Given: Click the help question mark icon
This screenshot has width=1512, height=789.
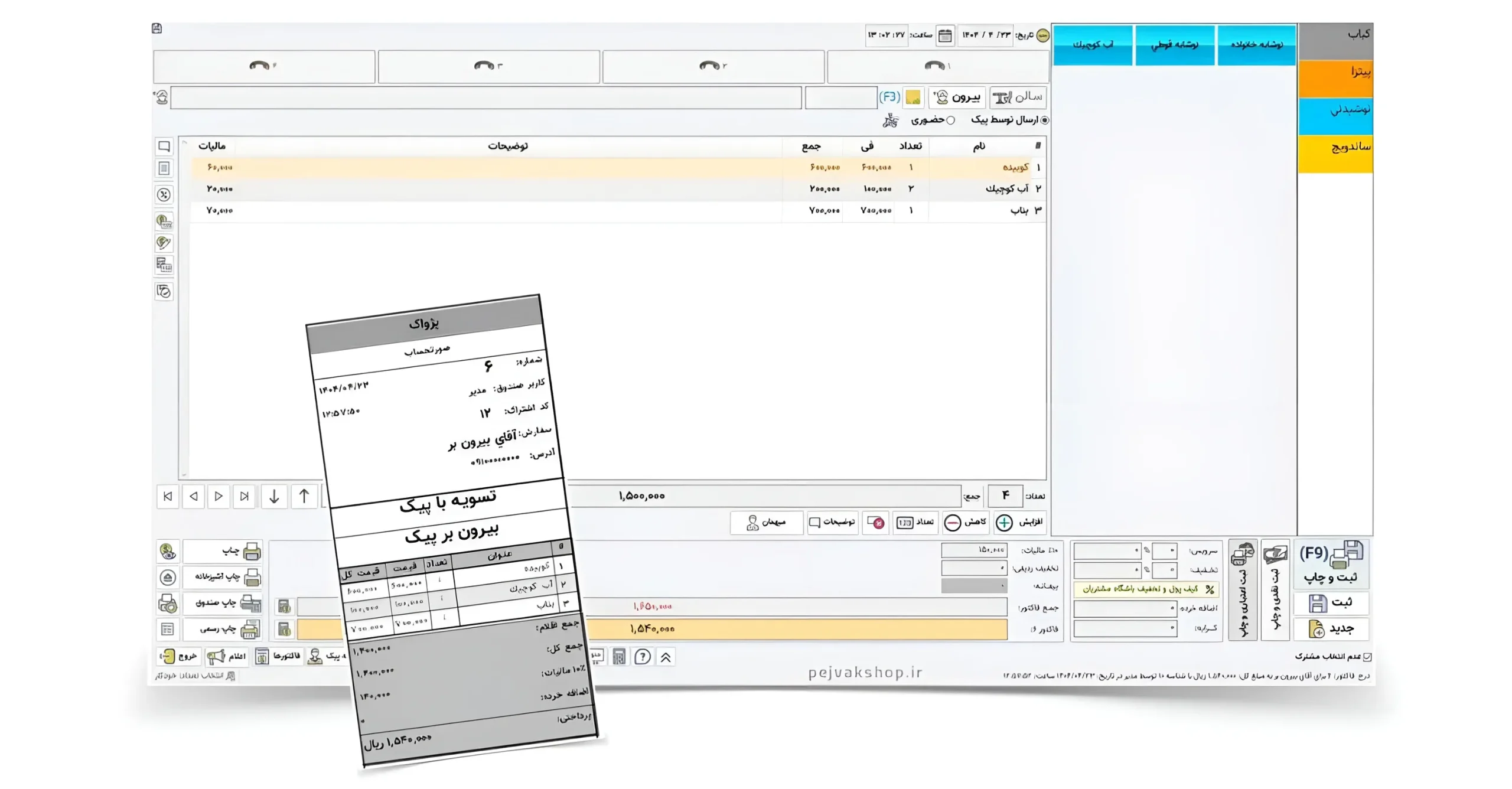Looking at the screenshot, I should (x=643, y=657).
